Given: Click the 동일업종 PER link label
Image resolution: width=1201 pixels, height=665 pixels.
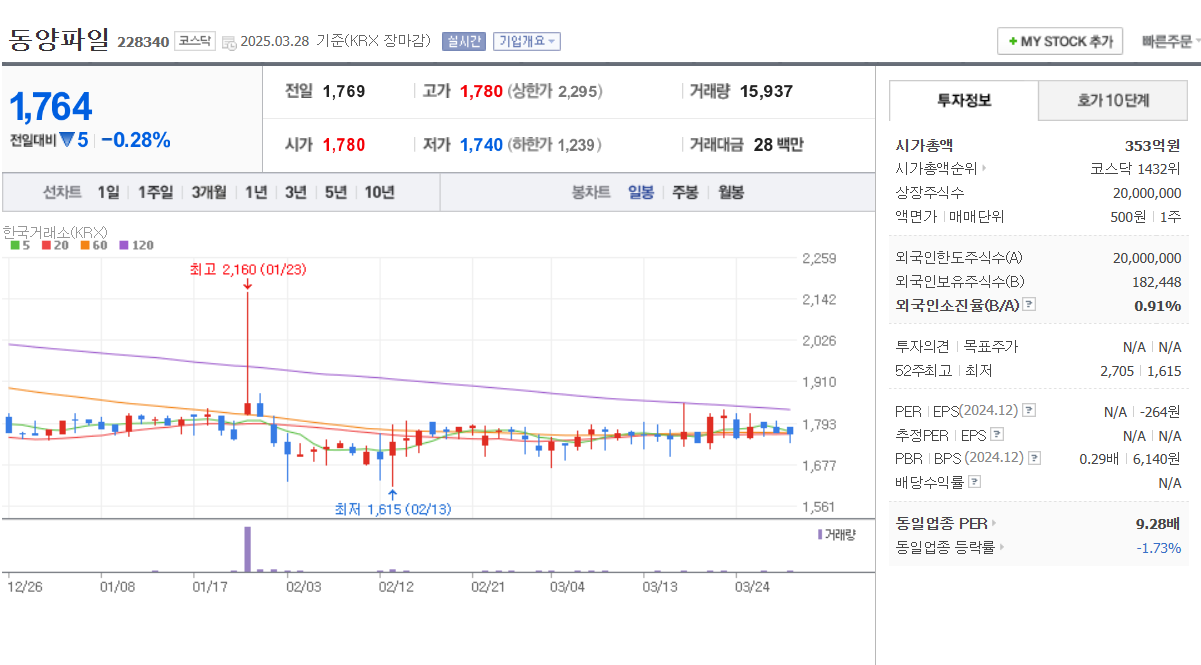Looking at the screenshot, I should [941, 523].
